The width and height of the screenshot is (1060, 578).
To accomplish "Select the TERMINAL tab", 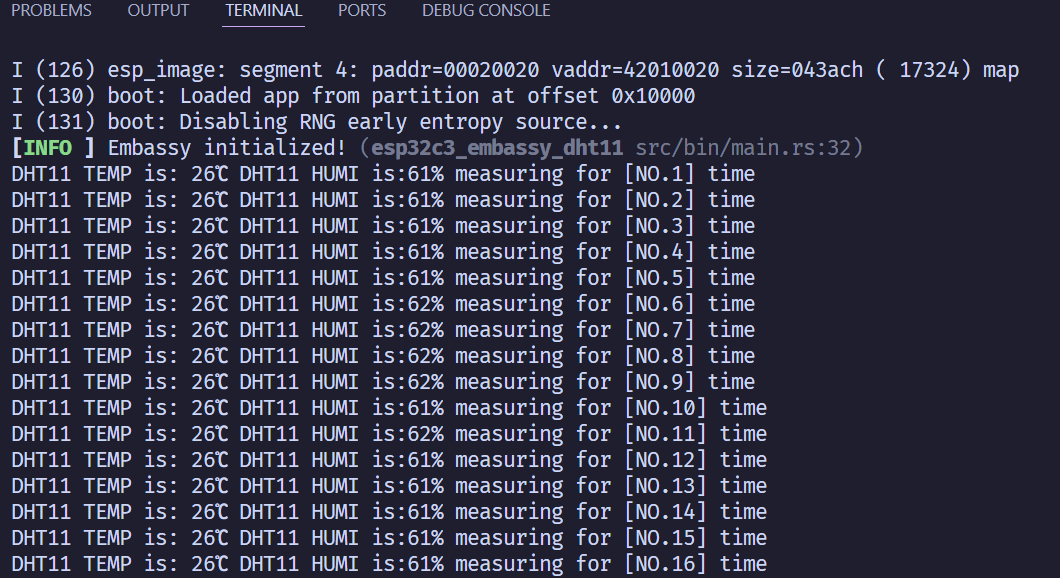I will (264, 11).
